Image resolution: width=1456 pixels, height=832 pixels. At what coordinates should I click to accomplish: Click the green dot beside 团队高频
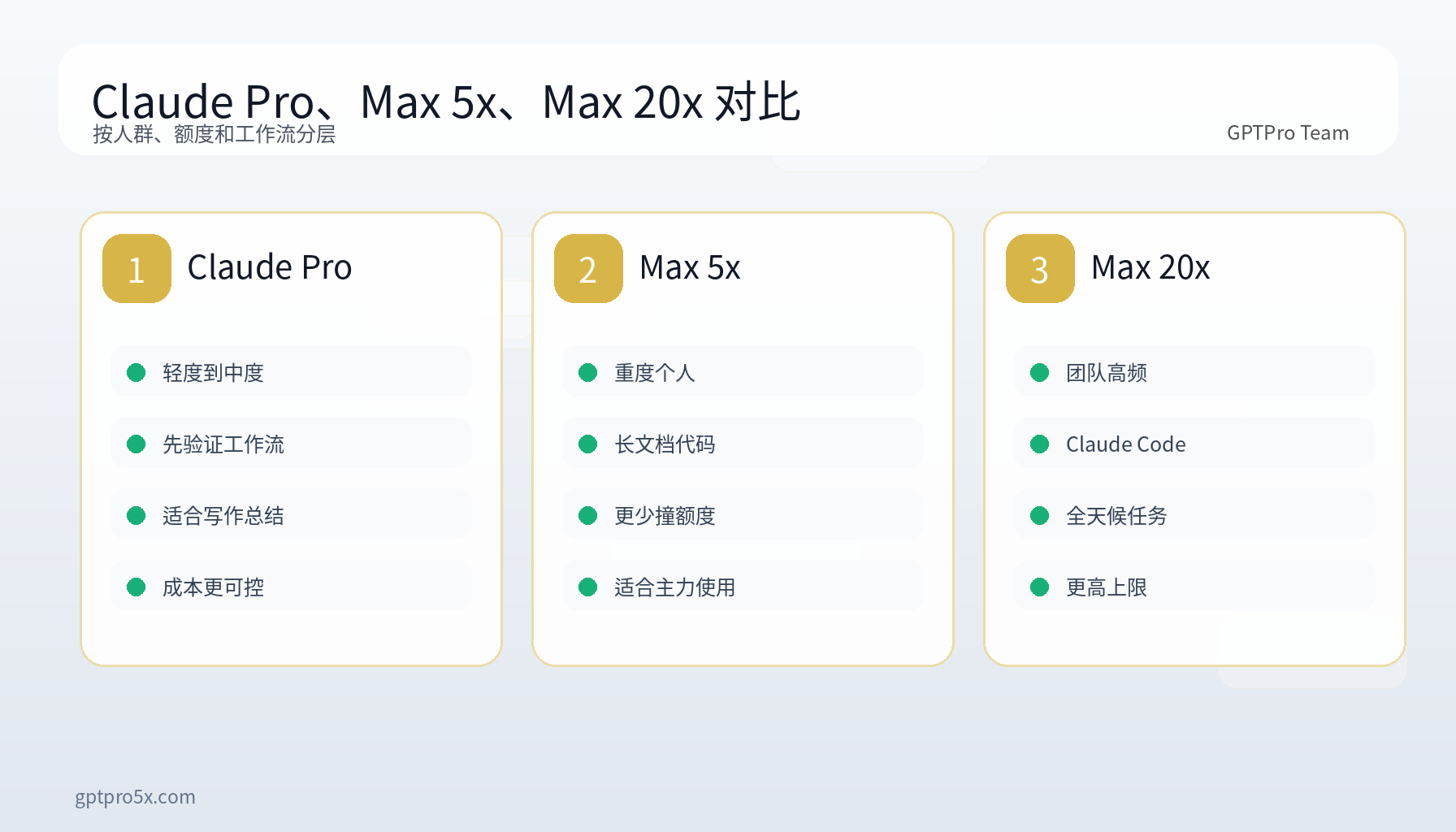click(1040, 373)
